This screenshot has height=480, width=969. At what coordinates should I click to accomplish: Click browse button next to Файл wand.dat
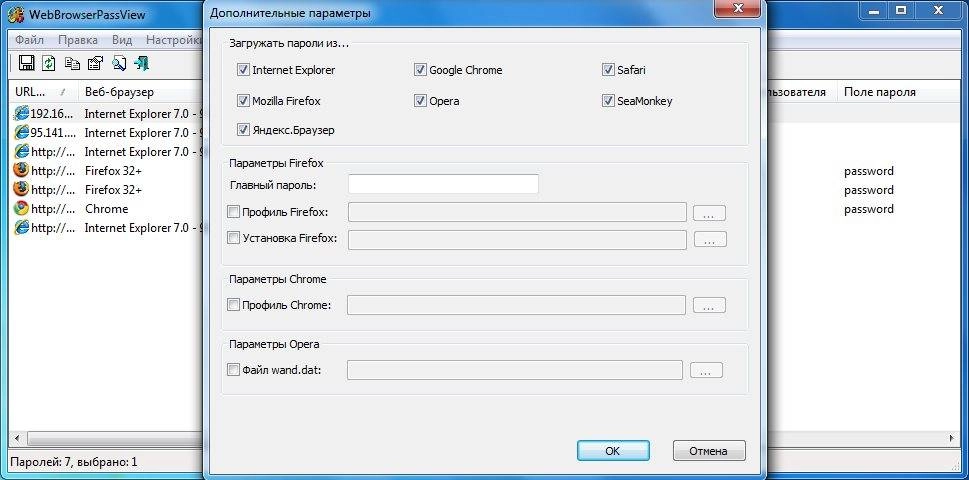(x=706, y=371)
